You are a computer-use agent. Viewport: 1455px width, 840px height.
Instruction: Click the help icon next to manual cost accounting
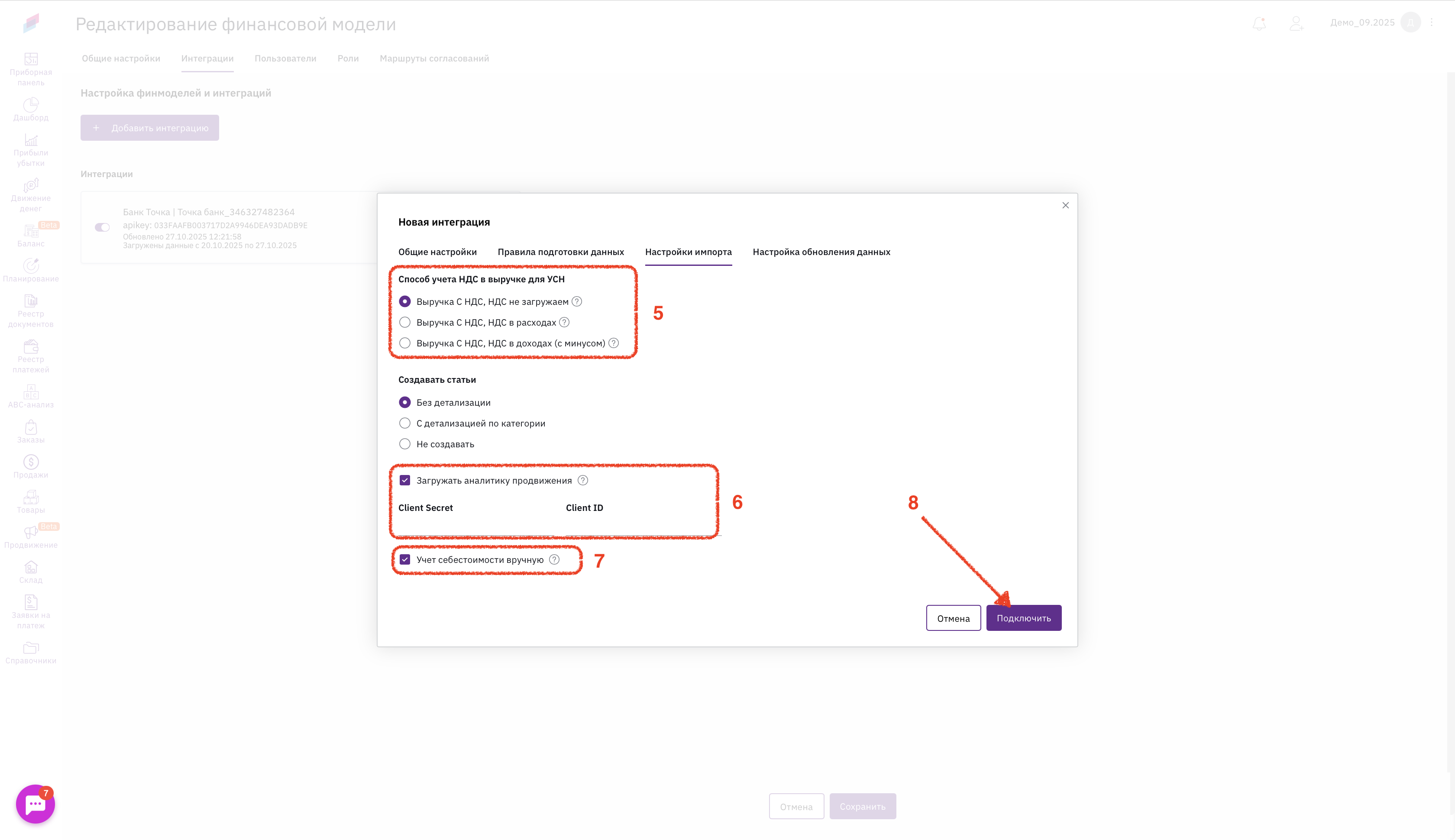point(554,559)
